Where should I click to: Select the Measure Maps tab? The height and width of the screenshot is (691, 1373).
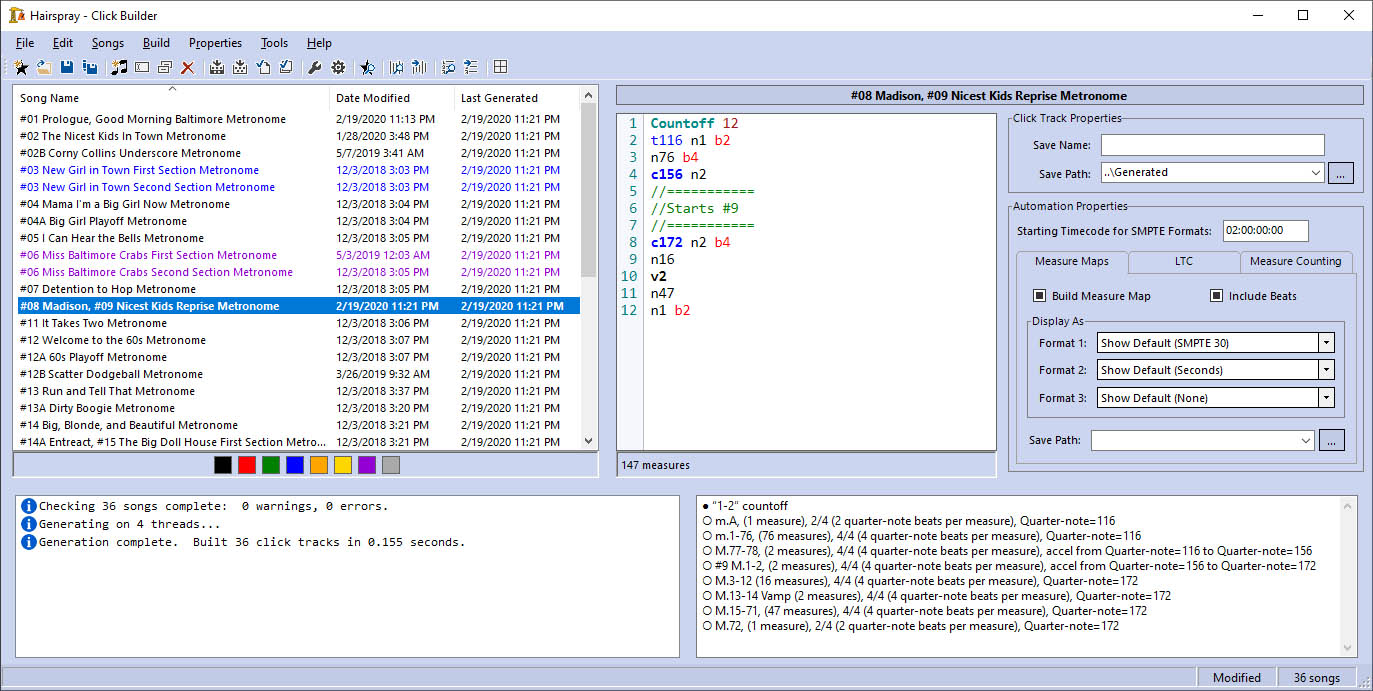pos(1072,261)
